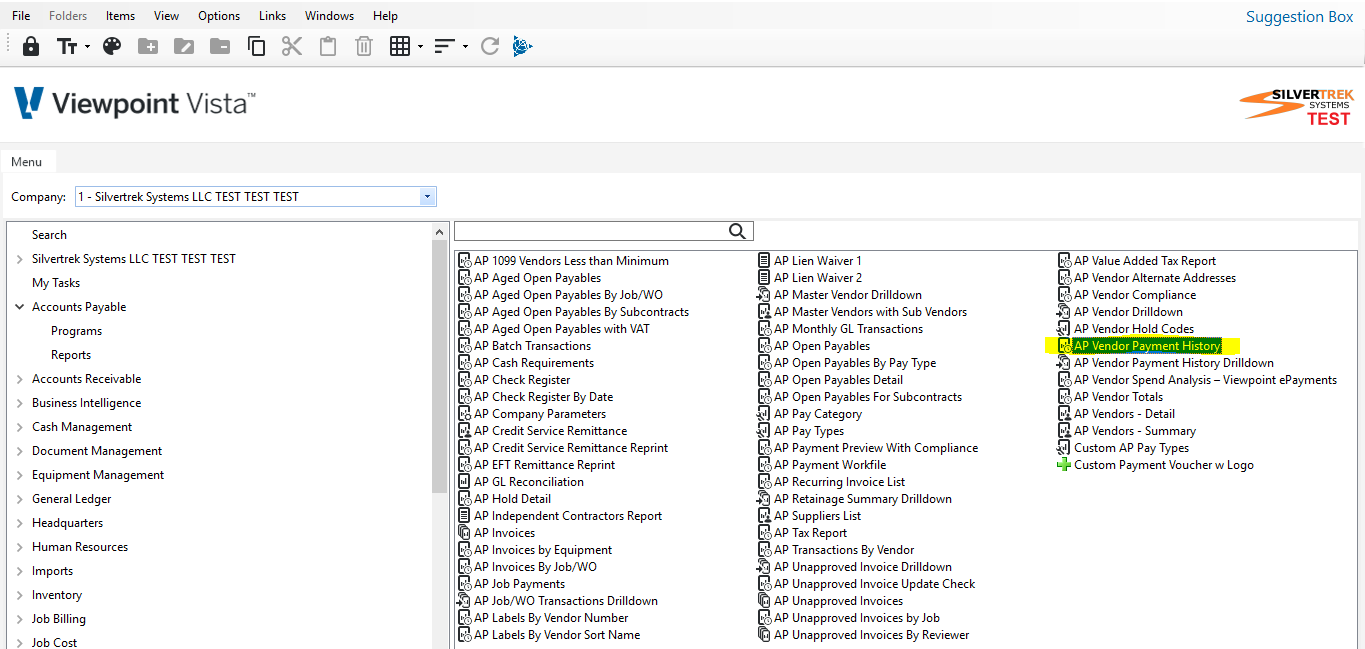1365x649 pixels.
Task: Click the lock icon in the toolbar
Action: [x=31, y=46]
